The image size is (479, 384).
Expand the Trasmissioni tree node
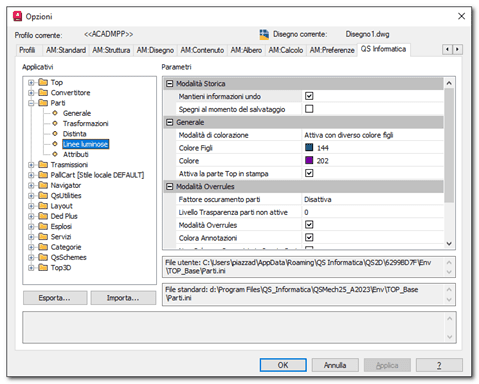tap(31, 165)
